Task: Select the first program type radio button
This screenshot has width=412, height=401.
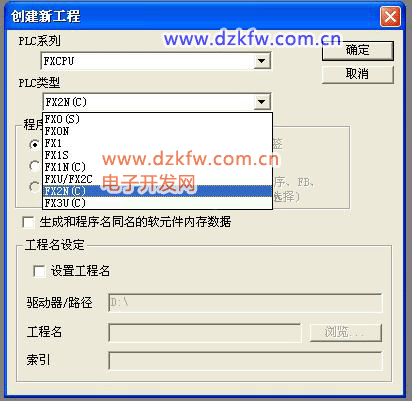Action: pyautogui.click(x=34, y=144)
